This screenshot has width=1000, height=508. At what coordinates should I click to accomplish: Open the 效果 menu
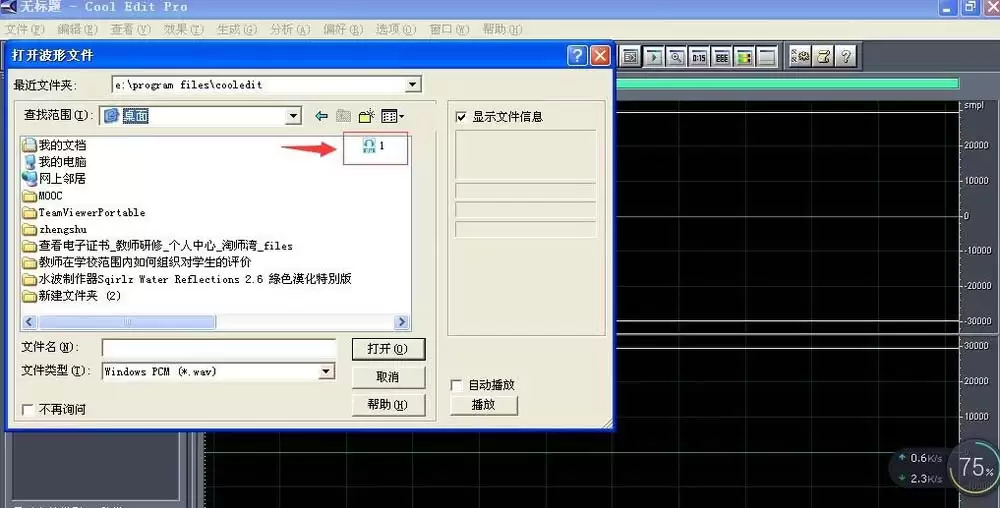pyautogui.click(x=183, y=29)
